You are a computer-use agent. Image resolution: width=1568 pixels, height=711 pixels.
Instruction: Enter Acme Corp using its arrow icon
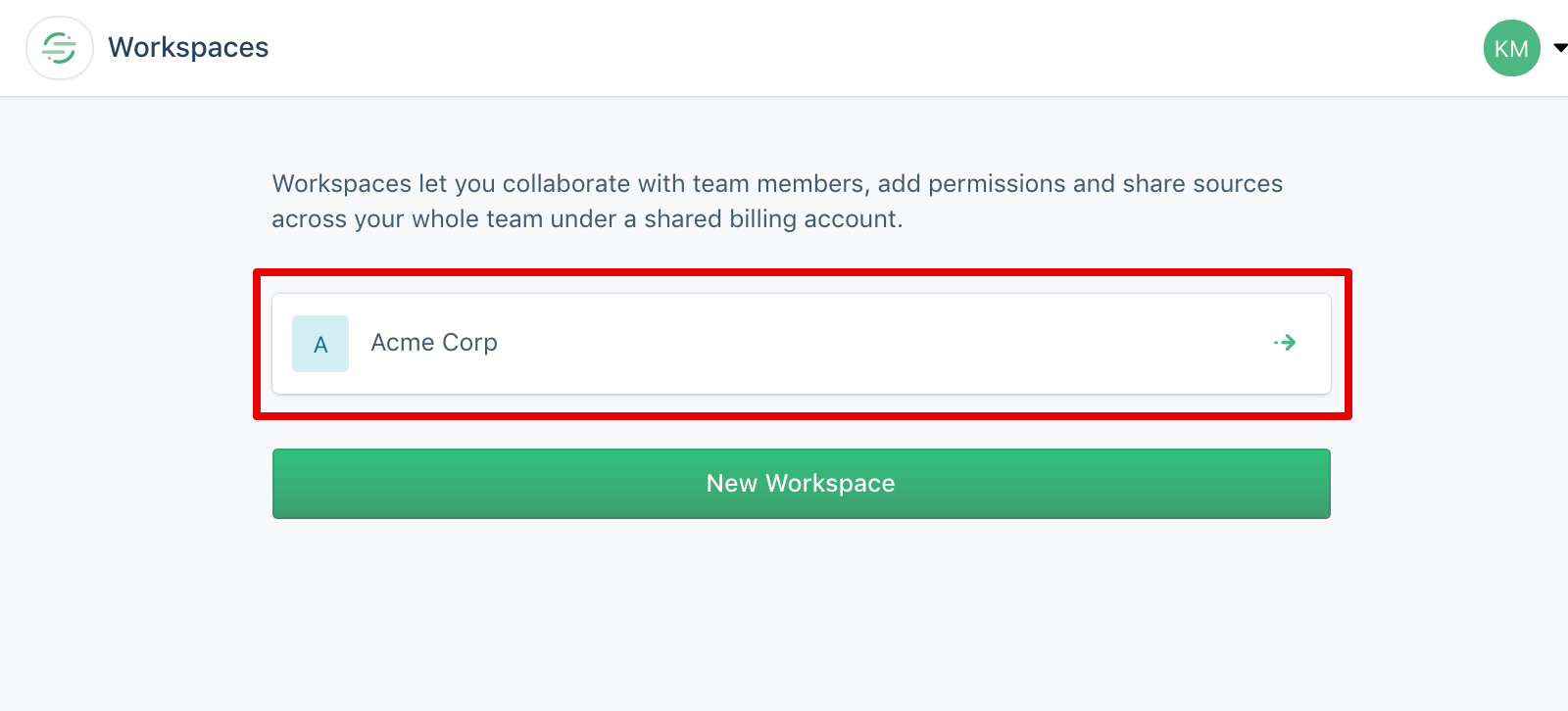[x=1285, y=343]
